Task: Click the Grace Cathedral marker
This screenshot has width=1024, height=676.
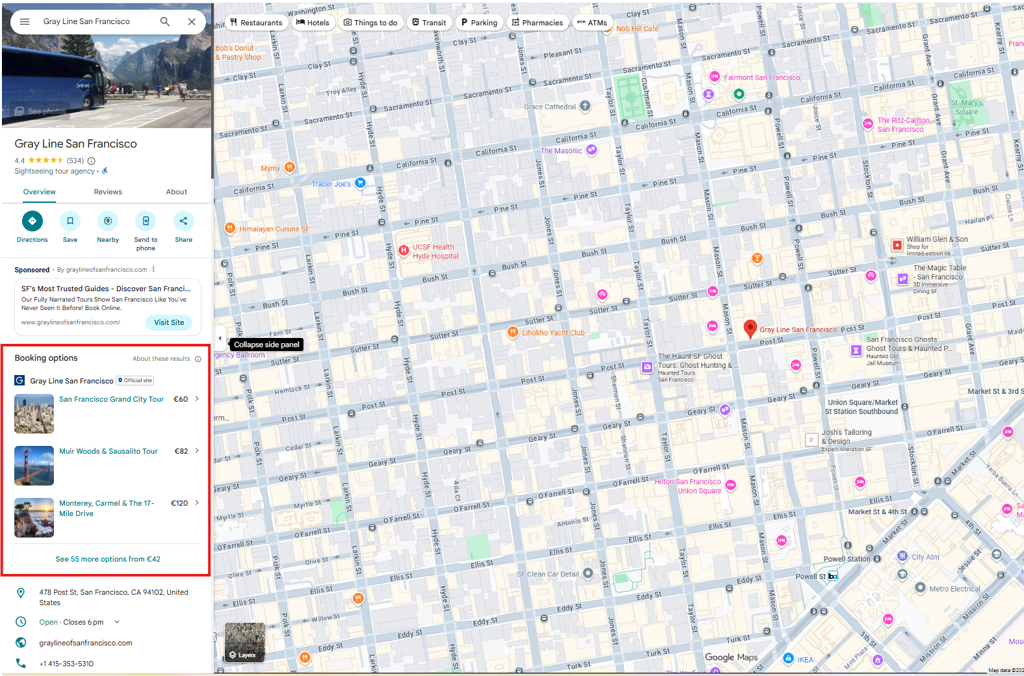Action: click(x=585, y=106)
